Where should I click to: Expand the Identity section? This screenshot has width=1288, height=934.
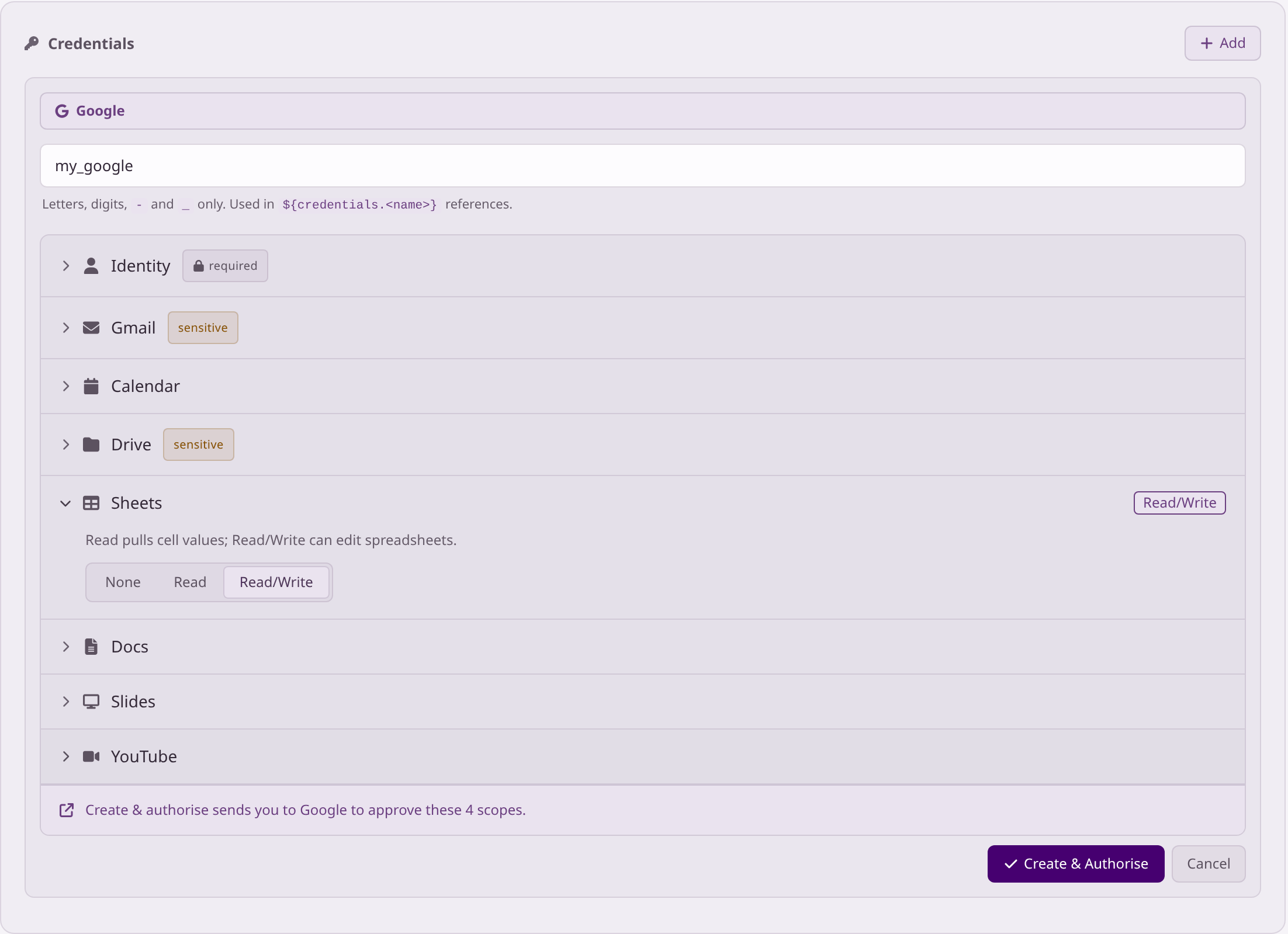66,266
